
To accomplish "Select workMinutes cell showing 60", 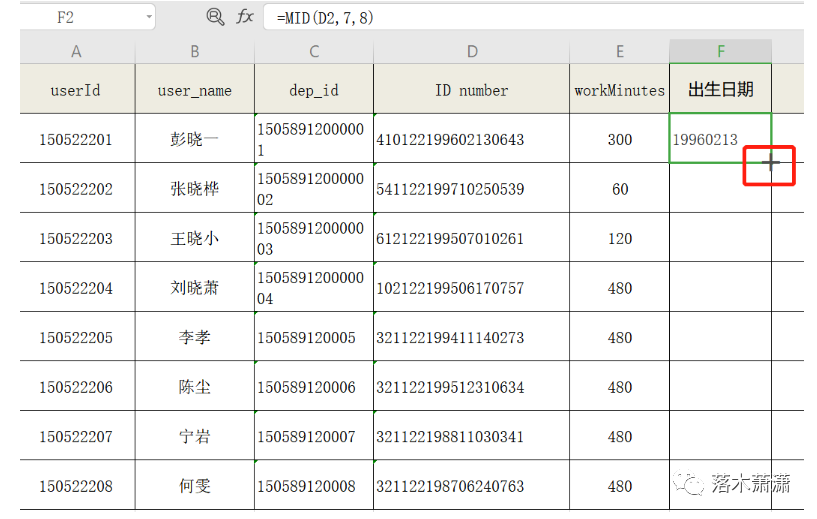I will tap(620, 188).
